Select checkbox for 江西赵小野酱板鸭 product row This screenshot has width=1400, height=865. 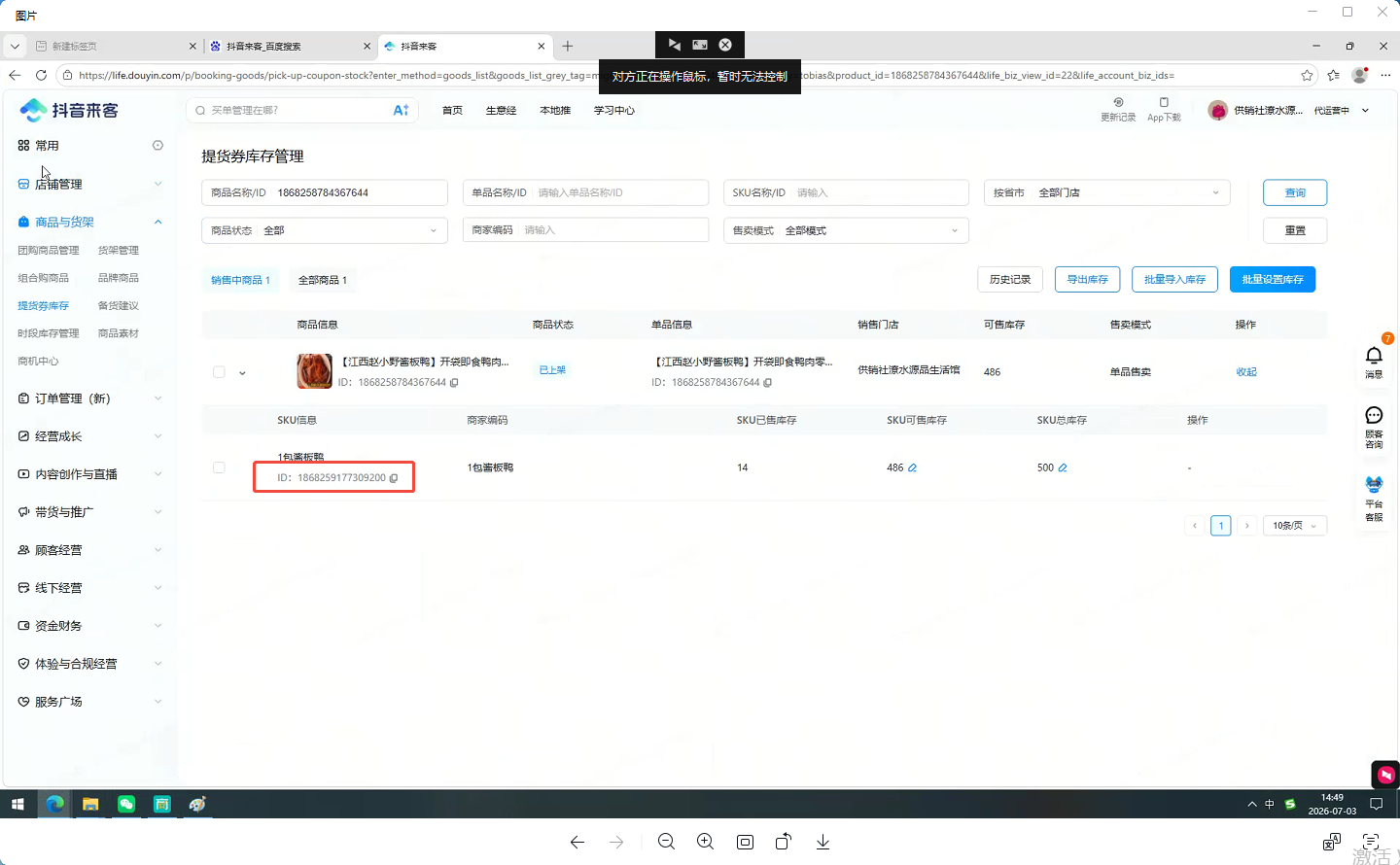[219, 372]
